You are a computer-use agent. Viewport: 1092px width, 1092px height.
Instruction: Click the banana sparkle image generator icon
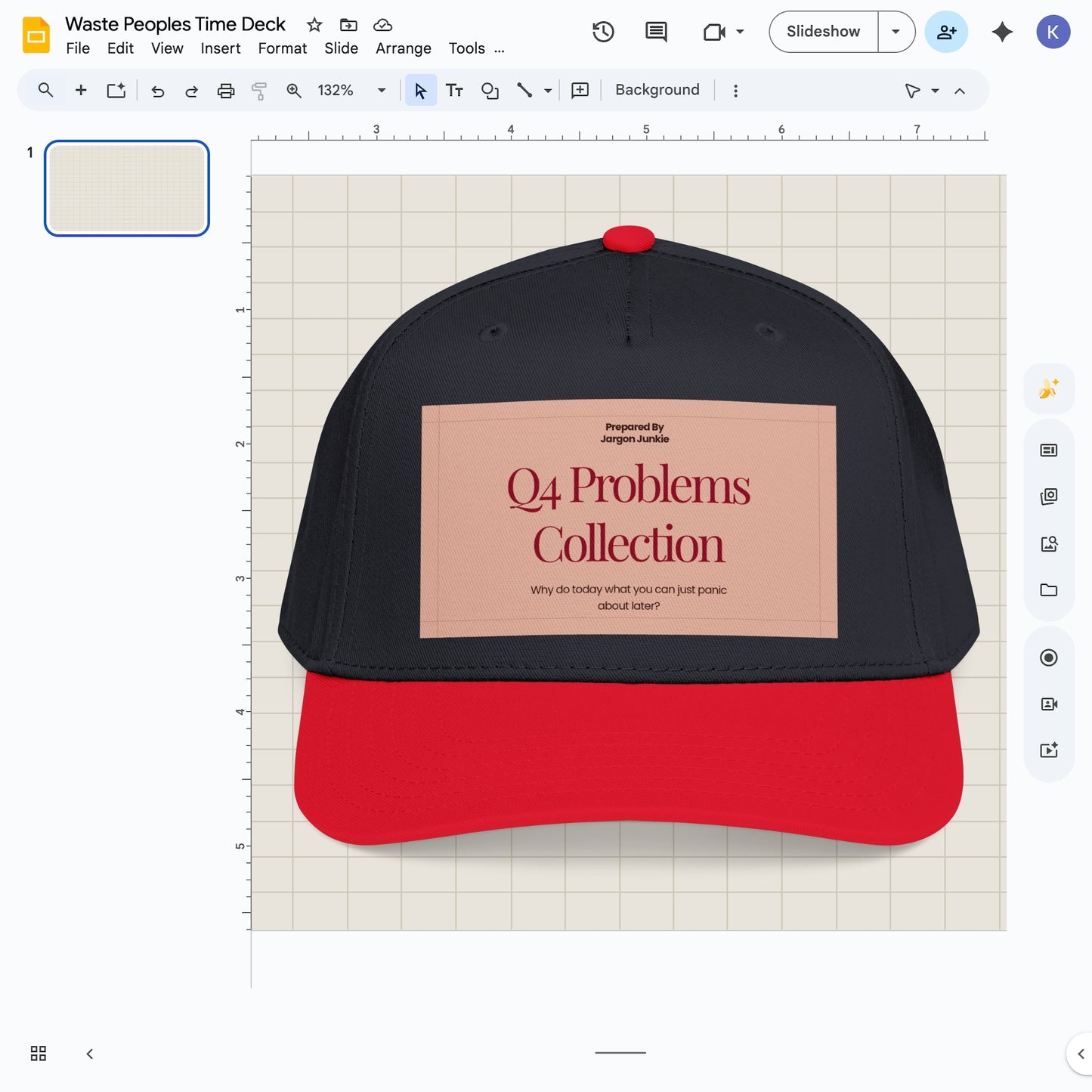click(x=1049, y=389)
